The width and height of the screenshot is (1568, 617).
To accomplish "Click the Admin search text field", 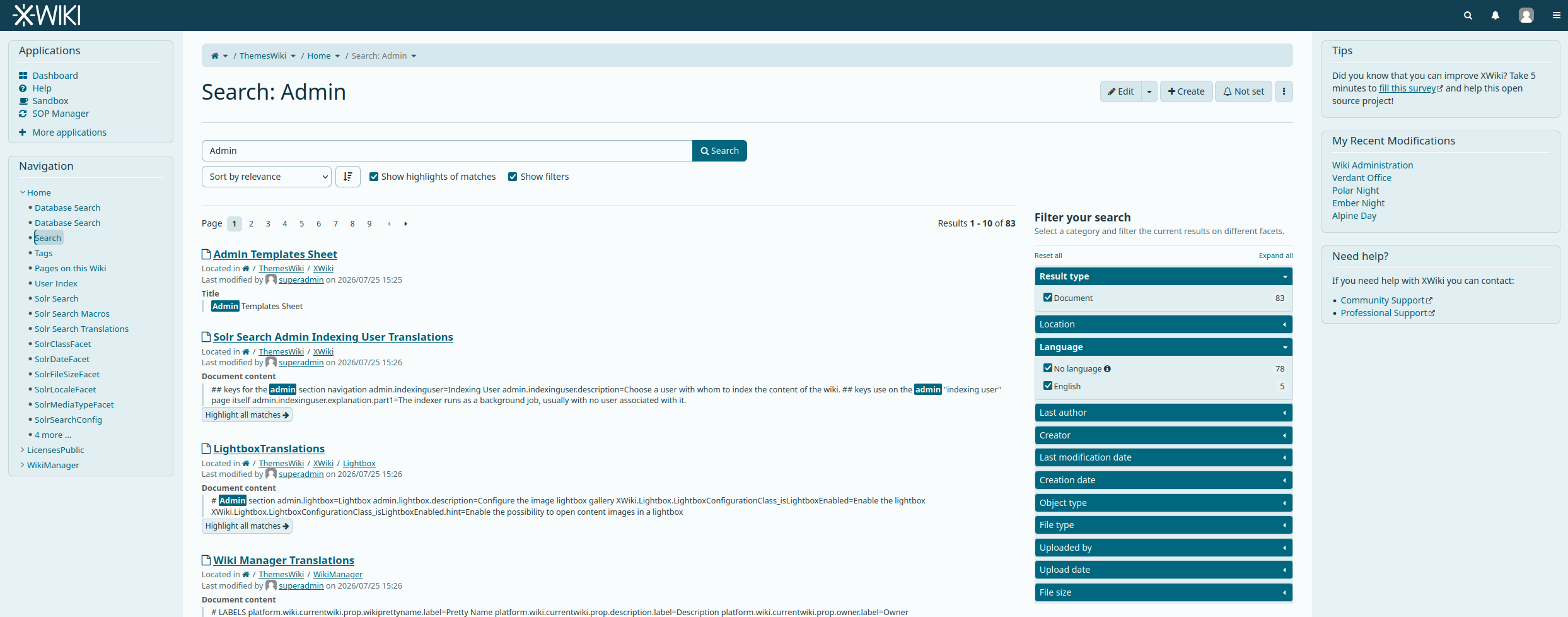I will [447, 151].
